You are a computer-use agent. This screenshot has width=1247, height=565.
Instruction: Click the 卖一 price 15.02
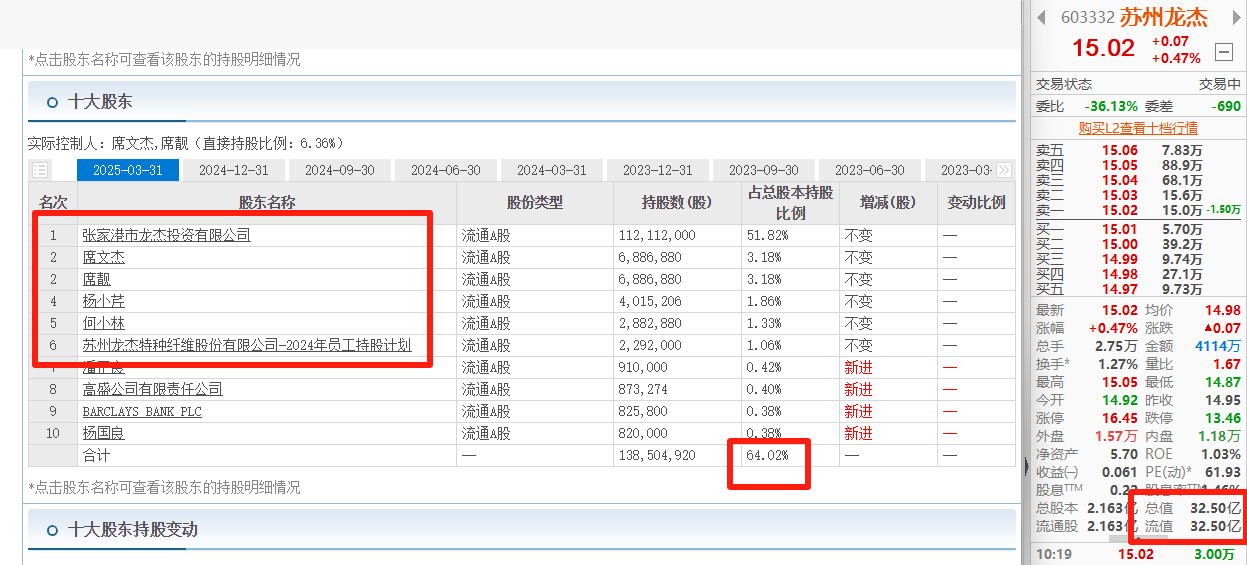tap(1119, 210)
